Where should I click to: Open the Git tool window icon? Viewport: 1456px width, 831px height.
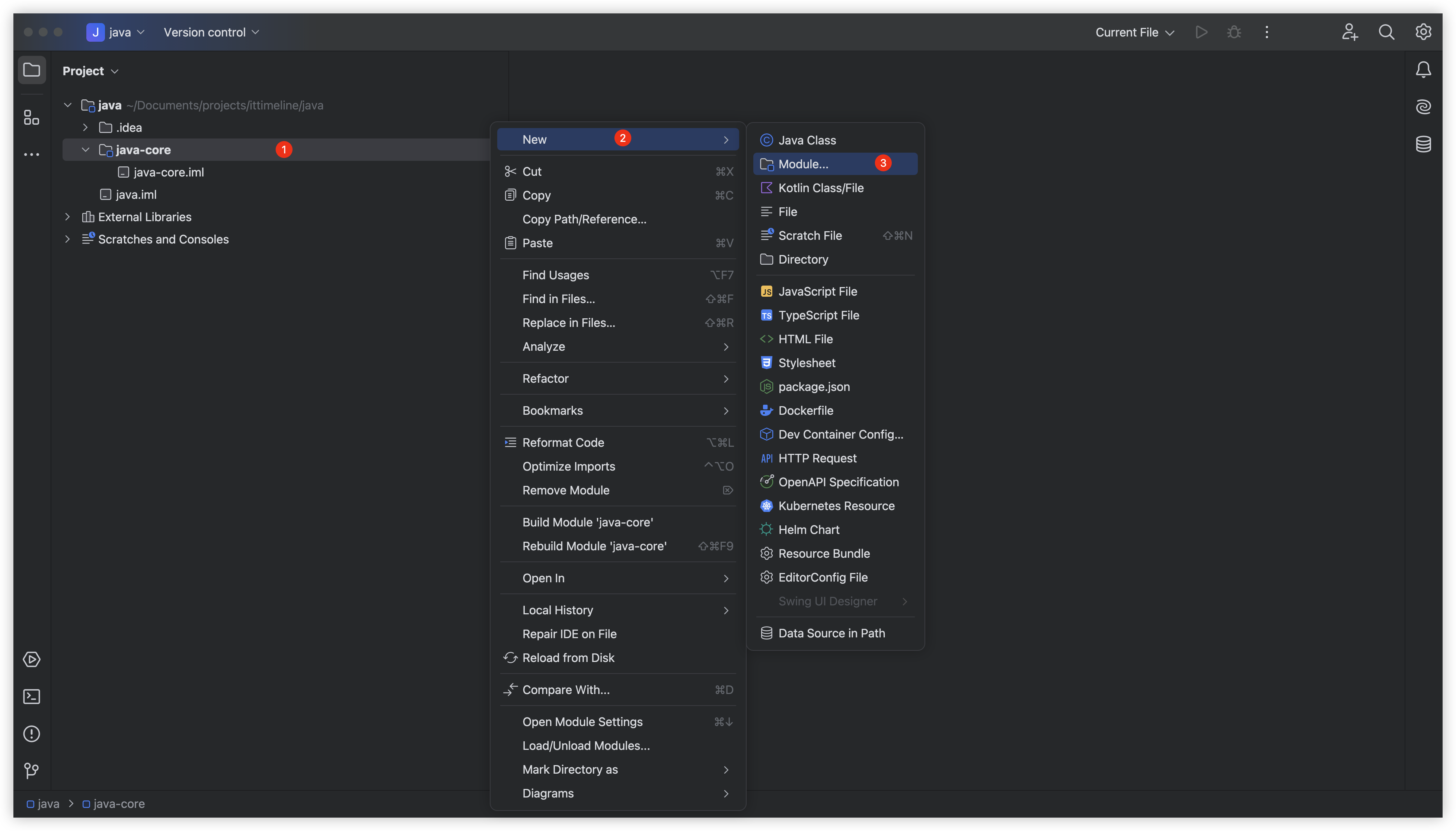pos(31,771)
